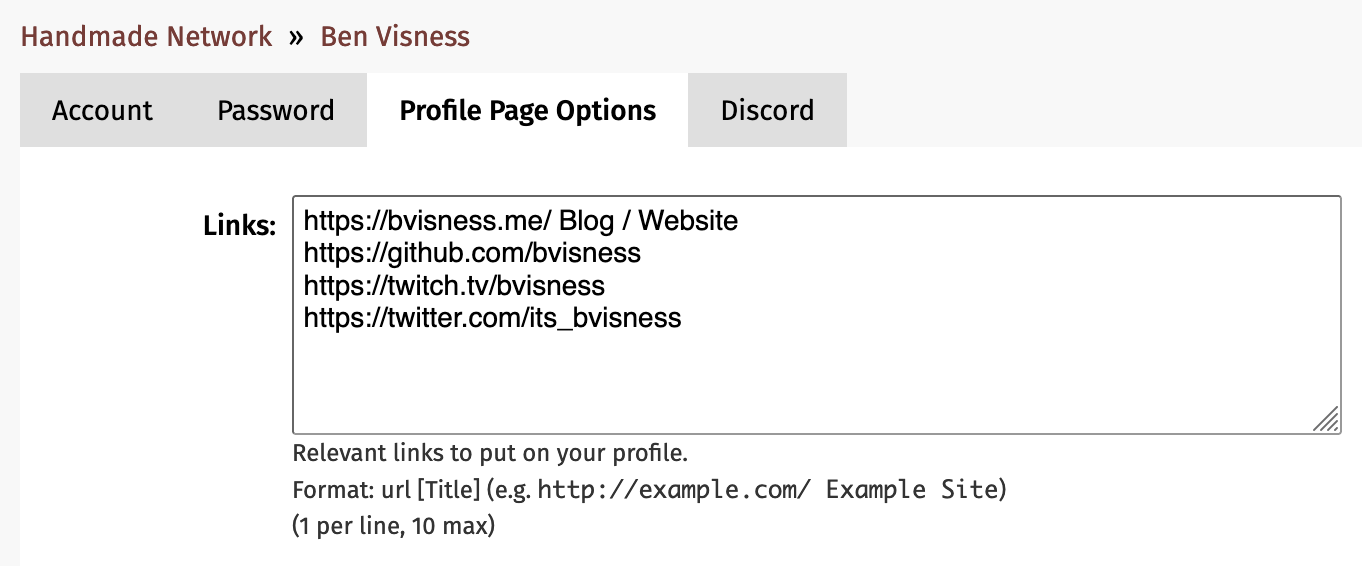Go to Ben Visness breadcrumb link
Screen dimensions: 1362x566
[x=395, y=37]
